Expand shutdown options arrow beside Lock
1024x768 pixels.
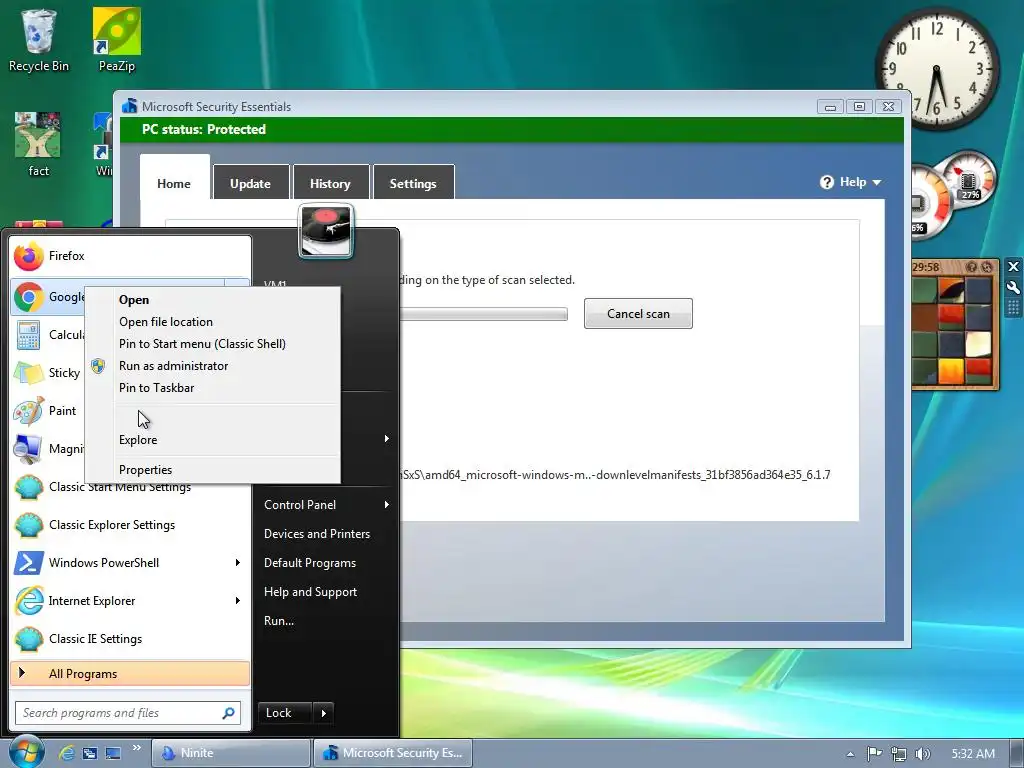324,713
